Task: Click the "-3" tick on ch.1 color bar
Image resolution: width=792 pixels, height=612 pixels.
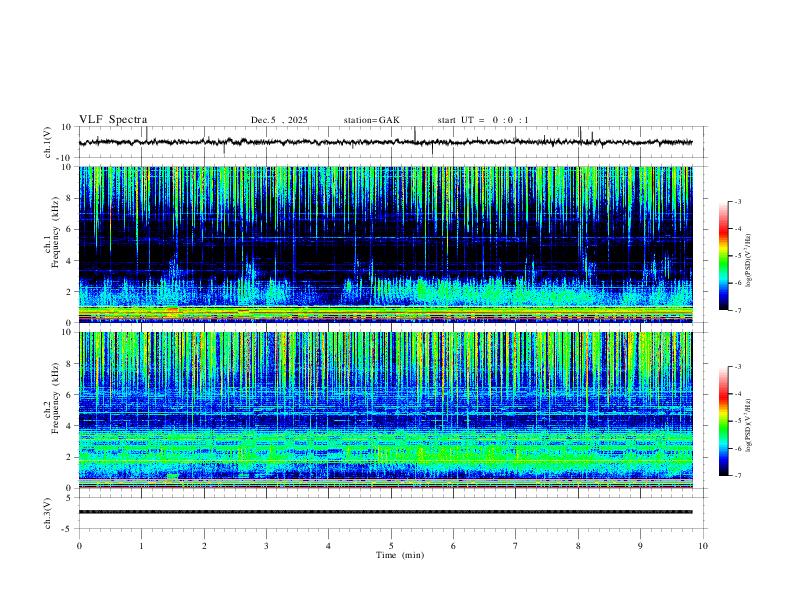Action: (x=738, y=201)
